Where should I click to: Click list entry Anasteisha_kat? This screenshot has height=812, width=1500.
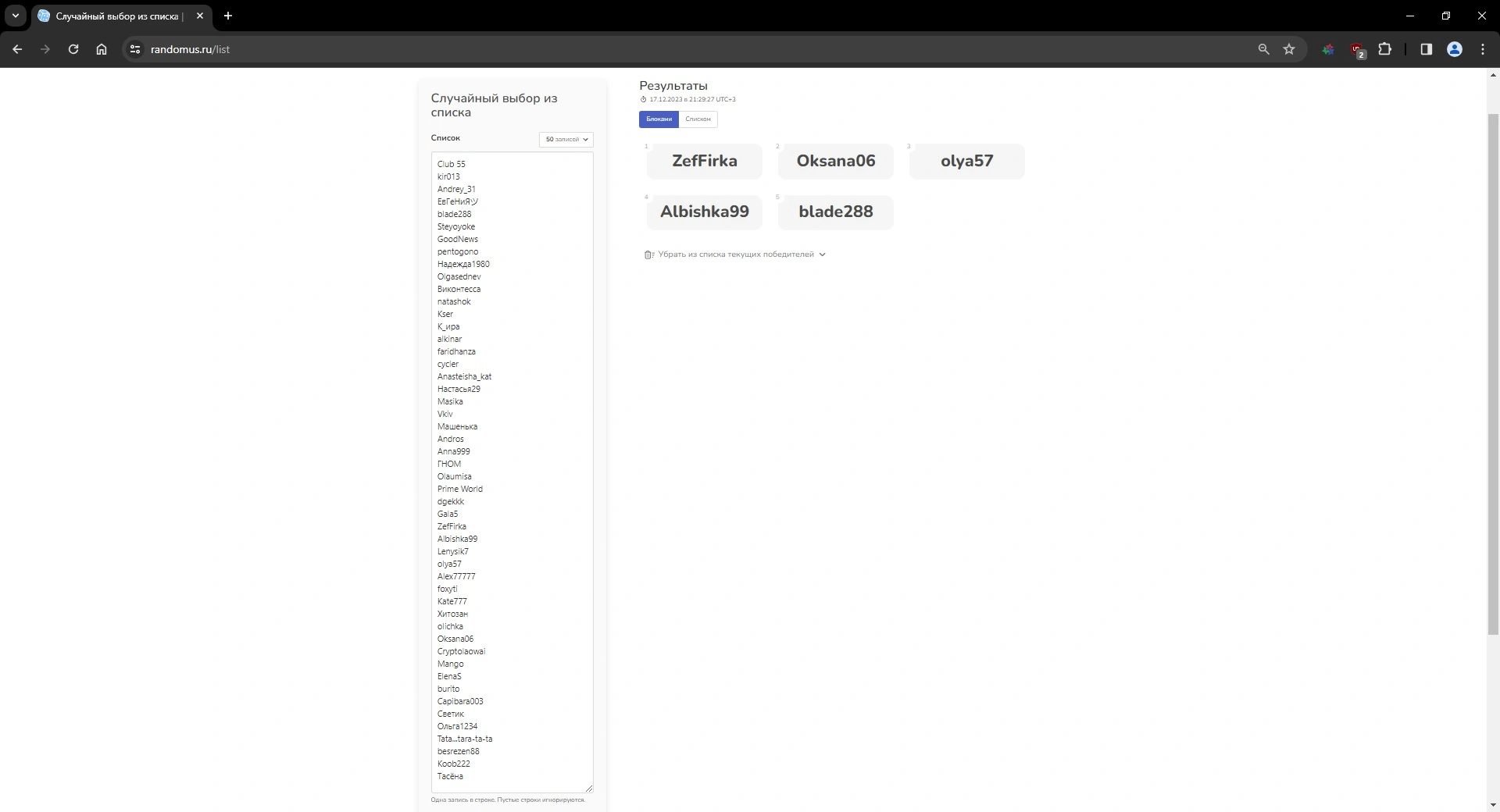[464, 376]
